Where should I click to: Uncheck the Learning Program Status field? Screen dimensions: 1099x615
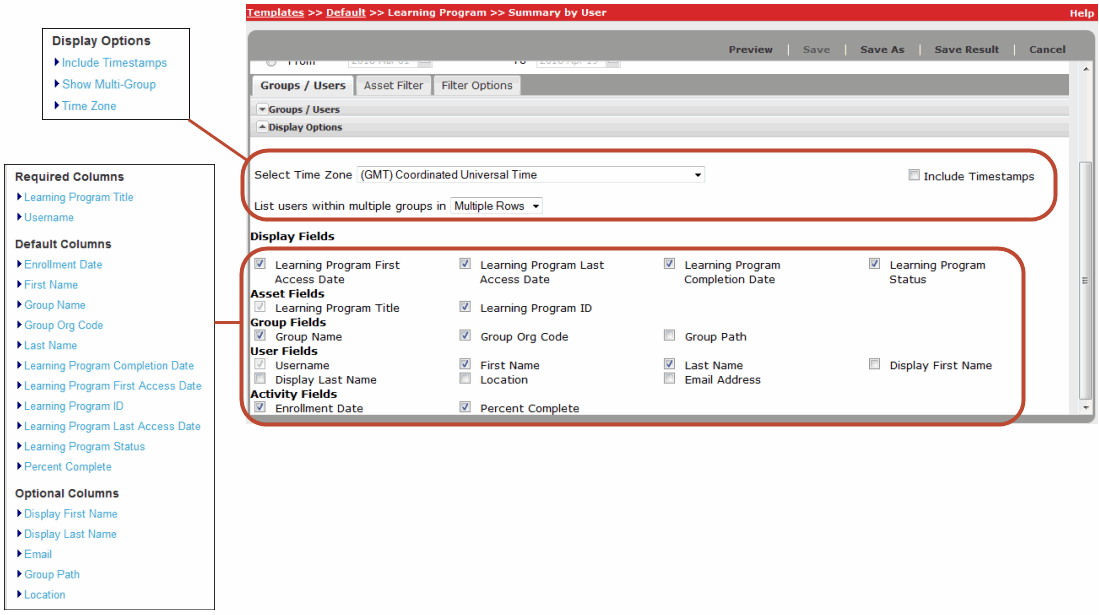pos(875,264)
